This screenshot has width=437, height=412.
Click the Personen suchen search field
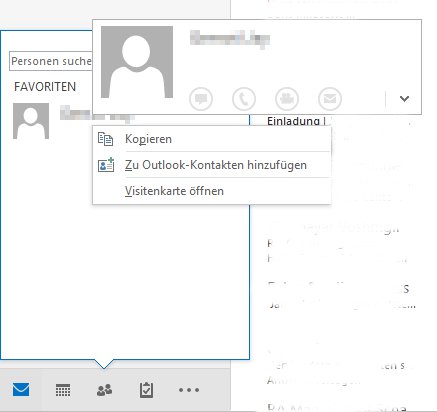pos(51,61)
